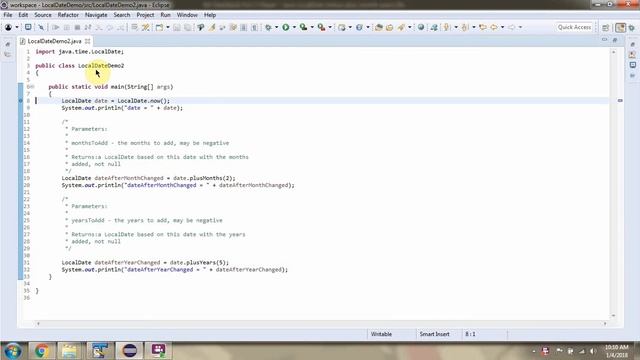
Task: Open the Run menu
Action: pos(165,15)
